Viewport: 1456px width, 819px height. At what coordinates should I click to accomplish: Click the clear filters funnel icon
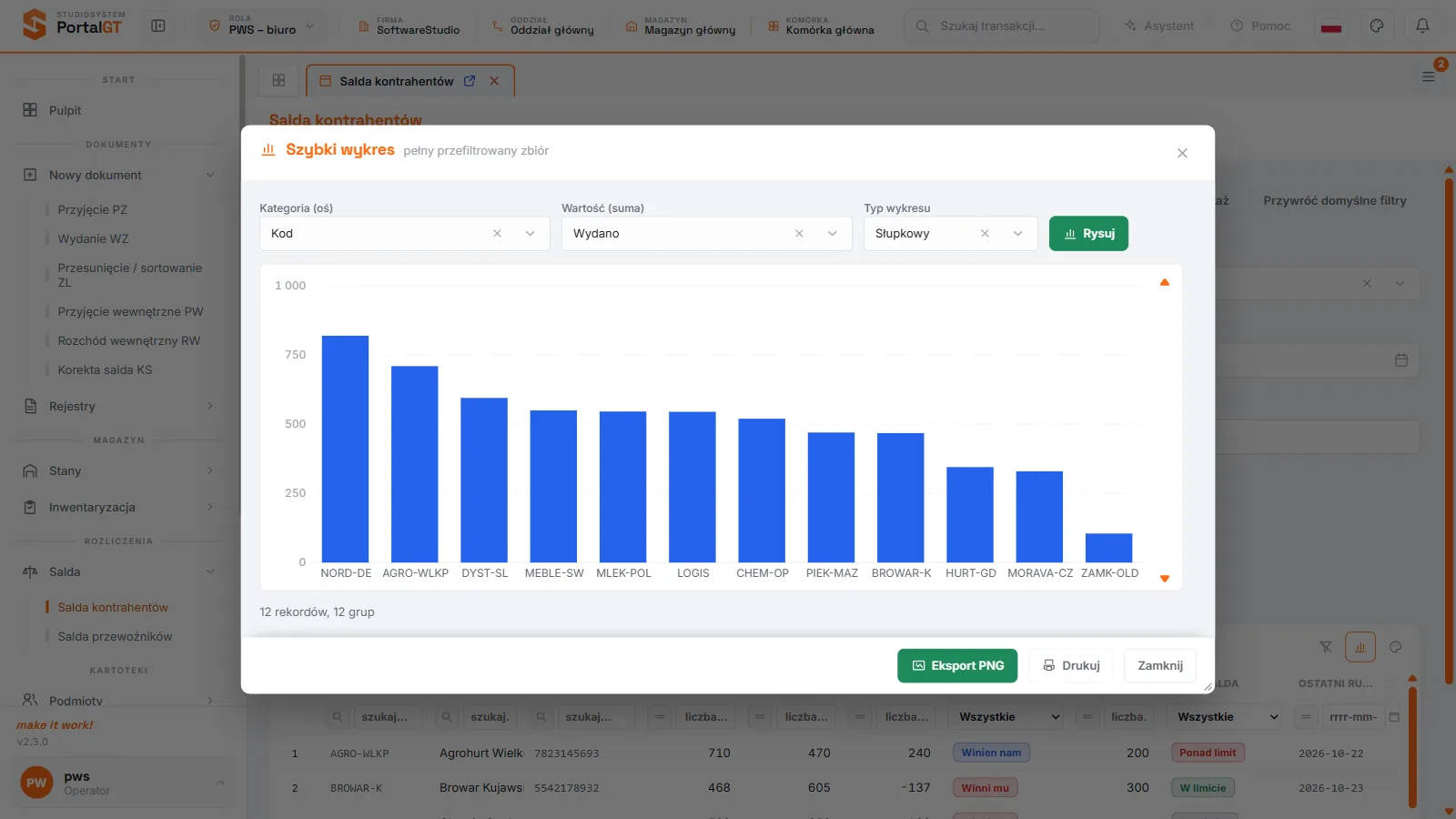click(x=1326, y=647)
